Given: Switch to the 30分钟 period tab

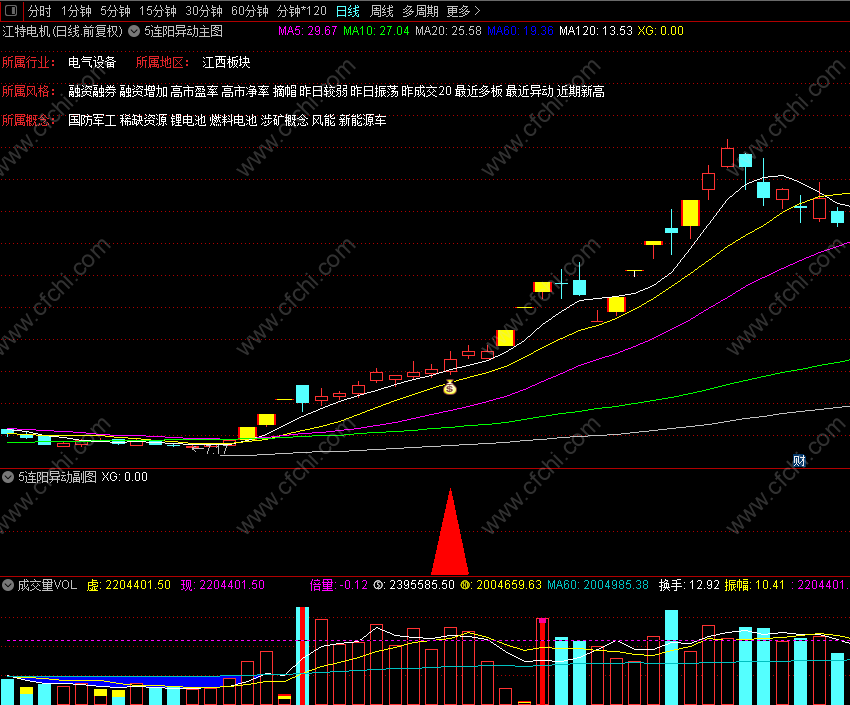Looking at the screenshot, I should coord(204,11).
